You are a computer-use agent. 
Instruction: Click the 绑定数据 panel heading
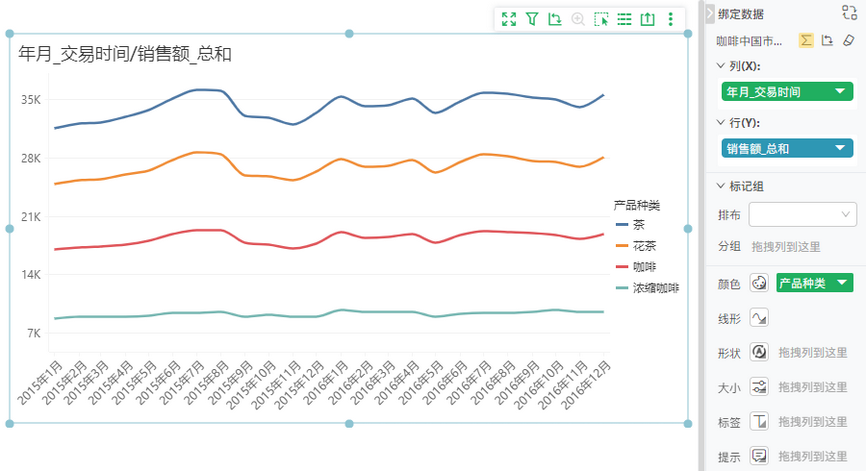click(x=741, y=14)
